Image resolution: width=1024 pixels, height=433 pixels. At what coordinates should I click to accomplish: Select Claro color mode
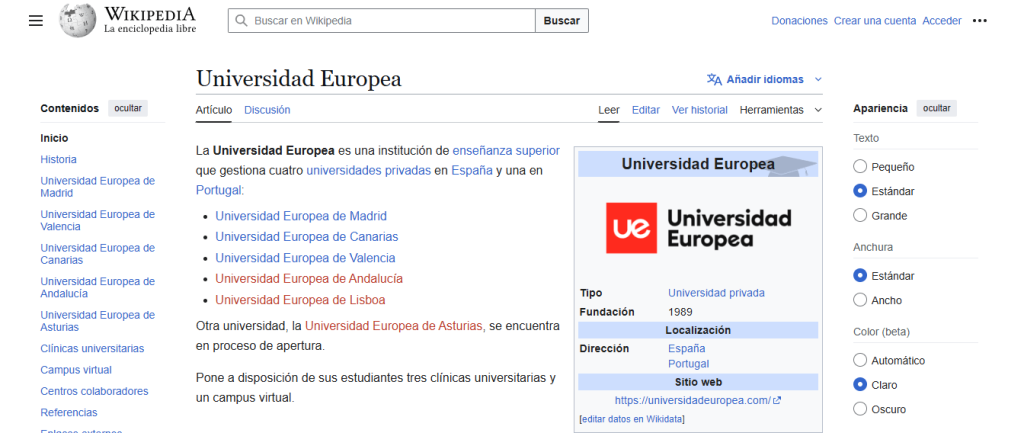pyautogui.click(x=860, y=385)
